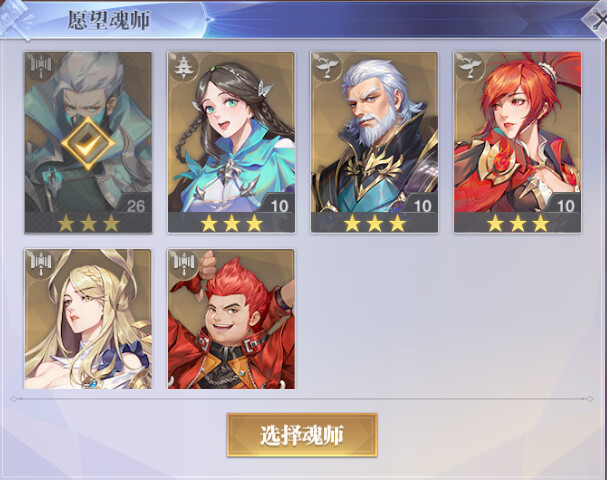Select the spiky red-haired chubby man card
Image resolution: width=607 pixels, height=480 pixels.
click(x=231, y=319)
